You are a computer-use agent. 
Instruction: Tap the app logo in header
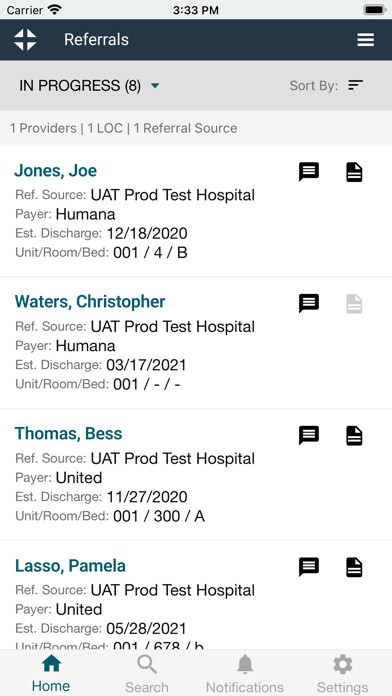[x=25, y=40]
